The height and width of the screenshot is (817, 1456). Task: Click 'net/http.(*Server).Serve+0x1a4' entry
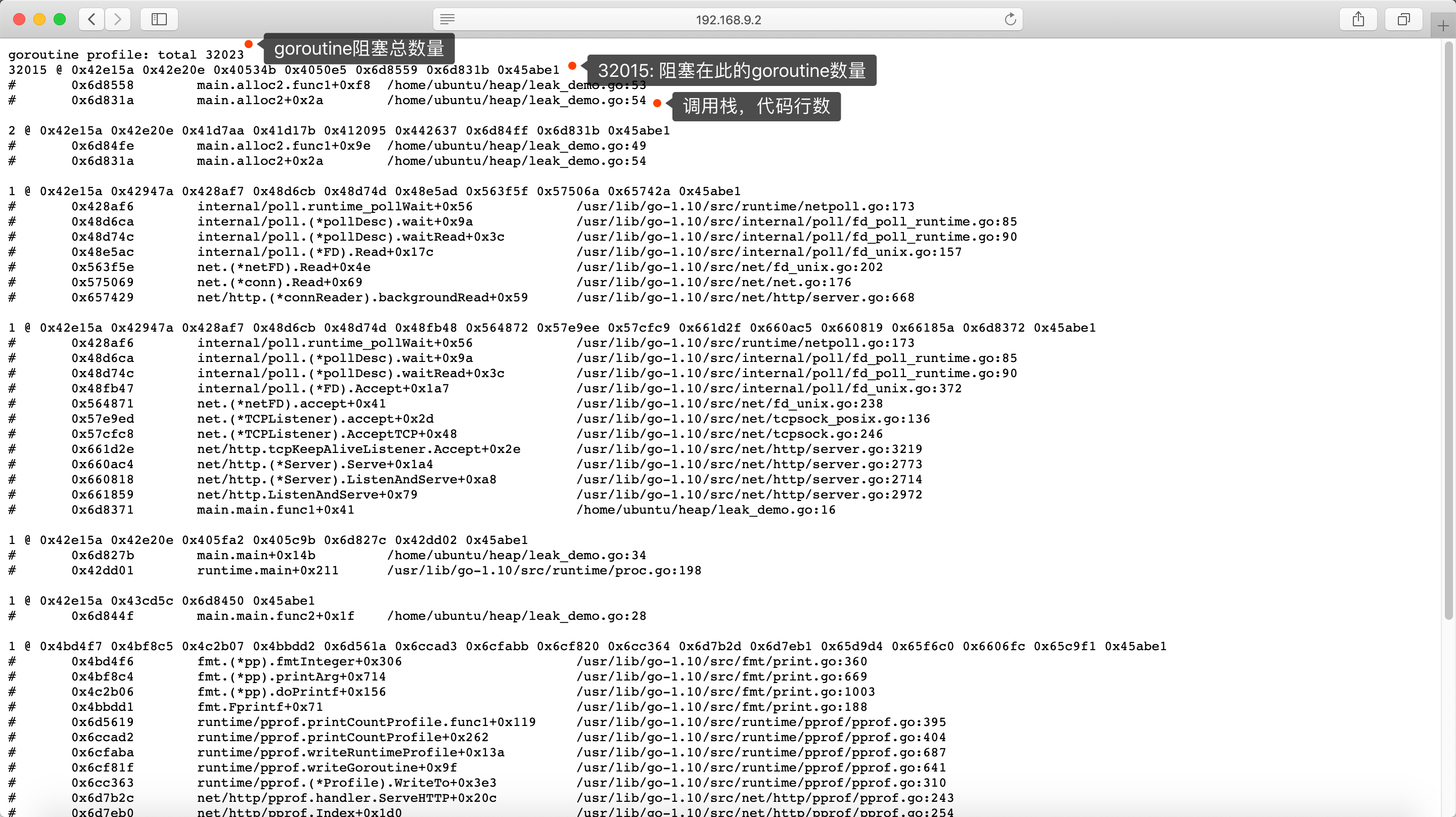(315, 465)
